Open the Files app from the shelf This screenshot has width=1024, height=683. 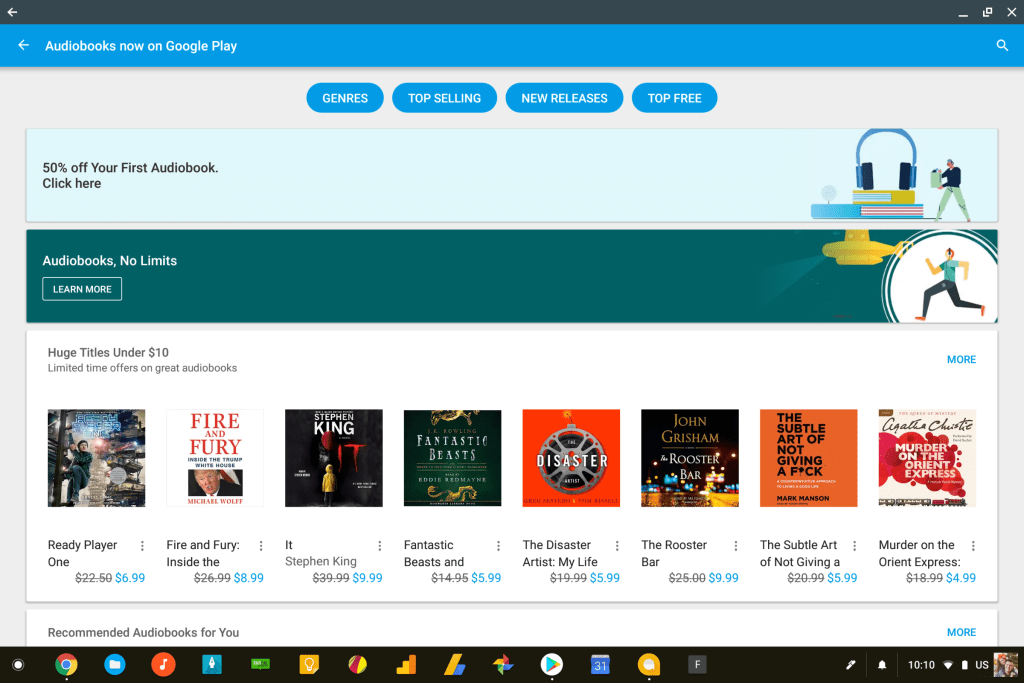pos(115,665)
